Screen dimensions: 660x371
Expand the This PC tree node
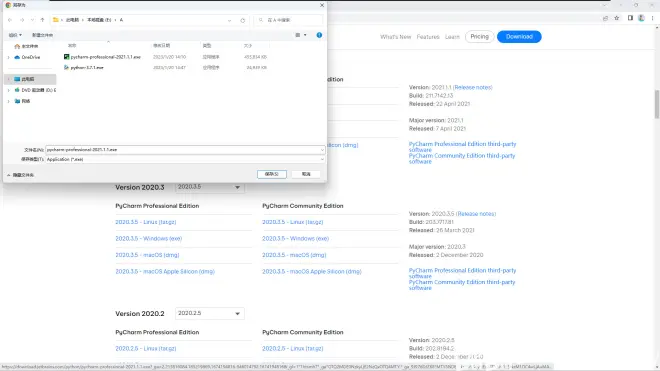[8, 79]
